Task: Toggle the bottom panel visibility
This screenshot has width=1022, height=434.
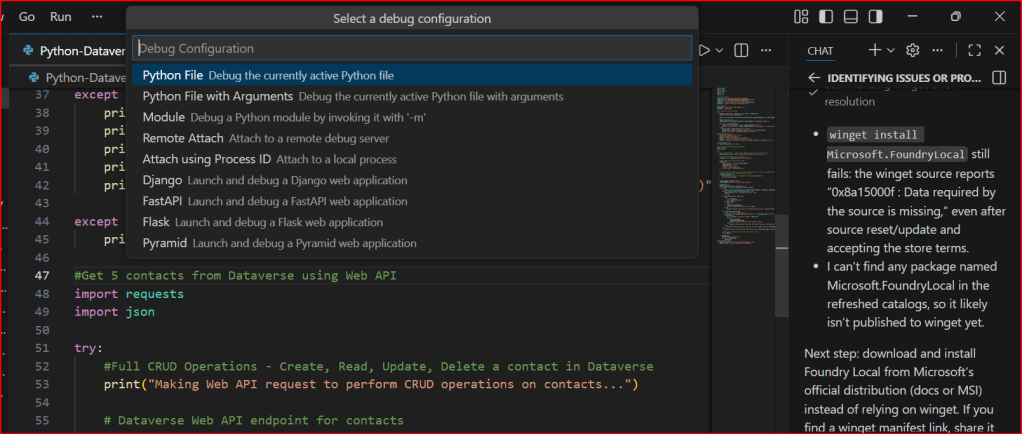Action: coord(850,17)
